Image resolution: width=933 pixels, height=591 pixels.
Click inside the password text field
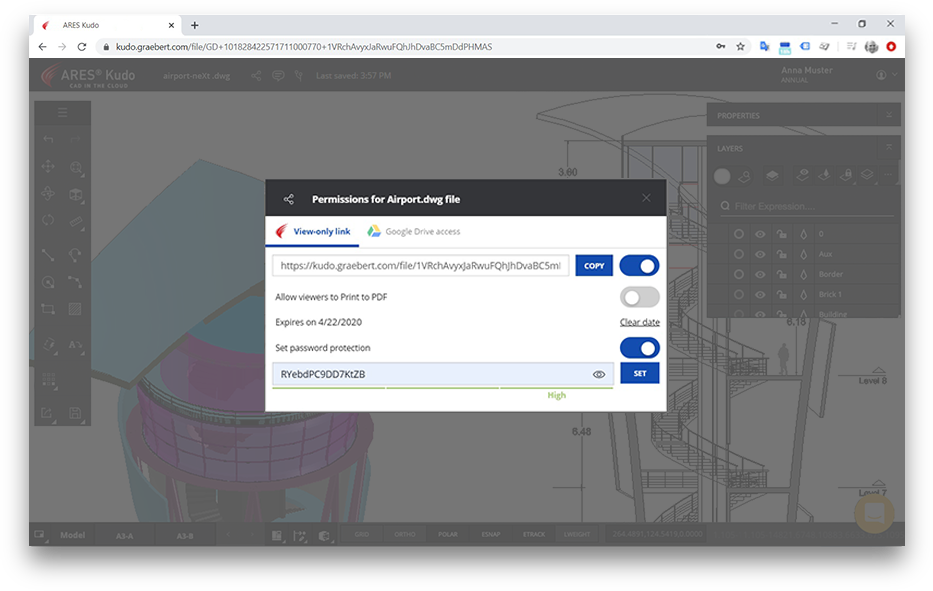point(430,374)
